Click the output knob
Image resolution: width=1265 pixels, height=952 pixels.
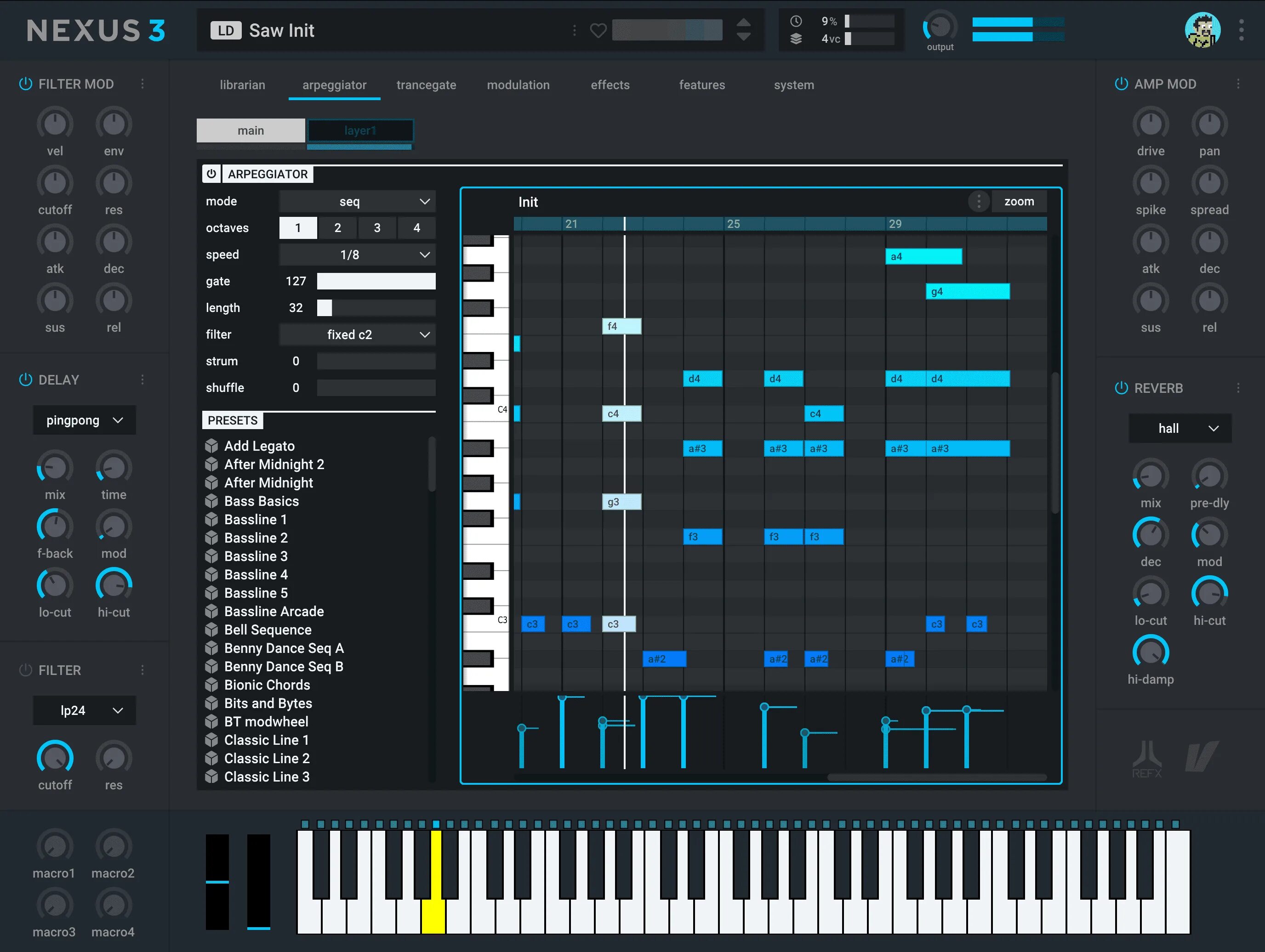point(940,26)
